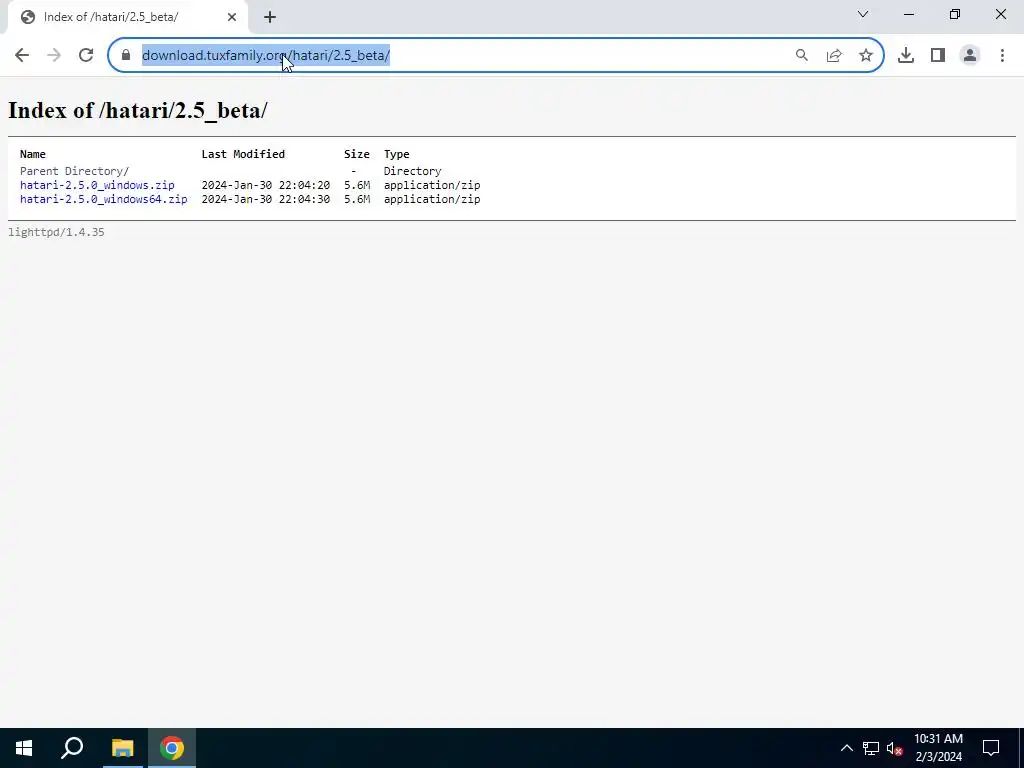Click the Chrome taskbar icon

point(172,748)
